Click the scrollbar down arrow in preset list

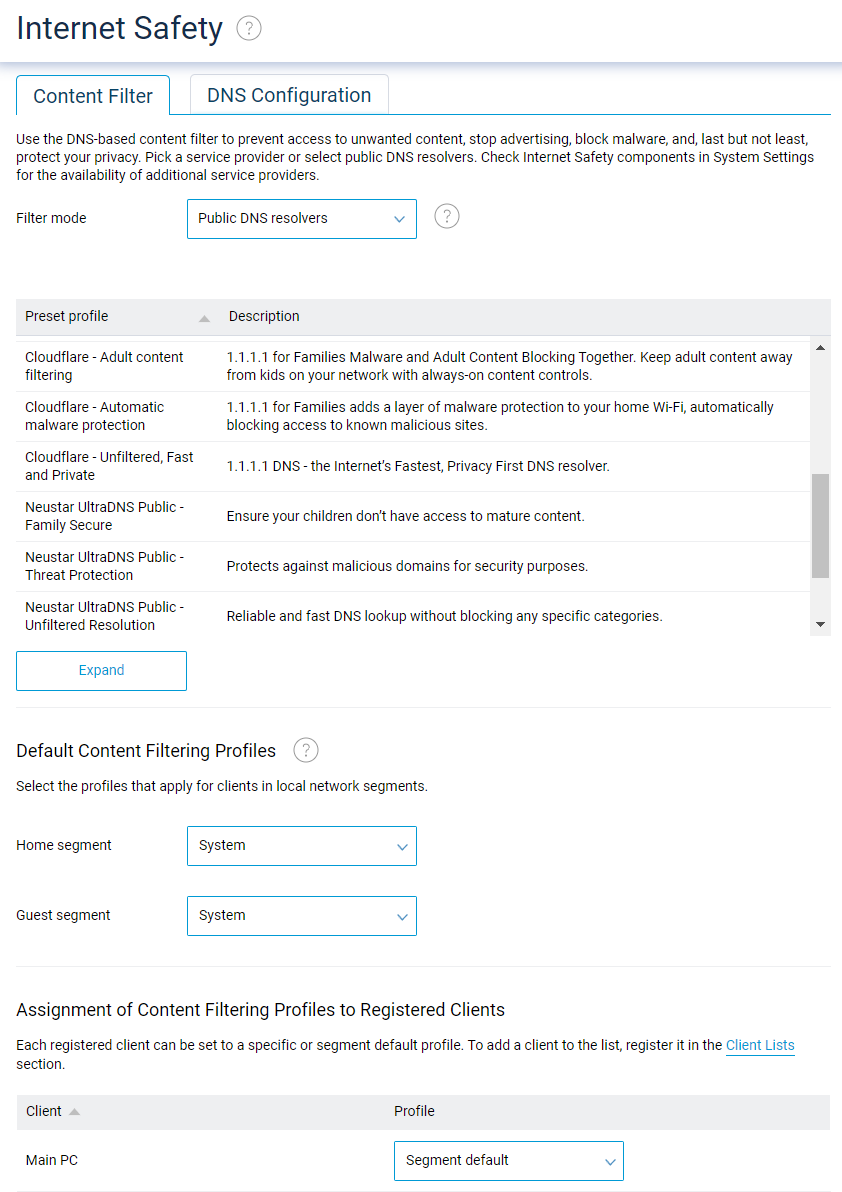(x=821, y=623)
